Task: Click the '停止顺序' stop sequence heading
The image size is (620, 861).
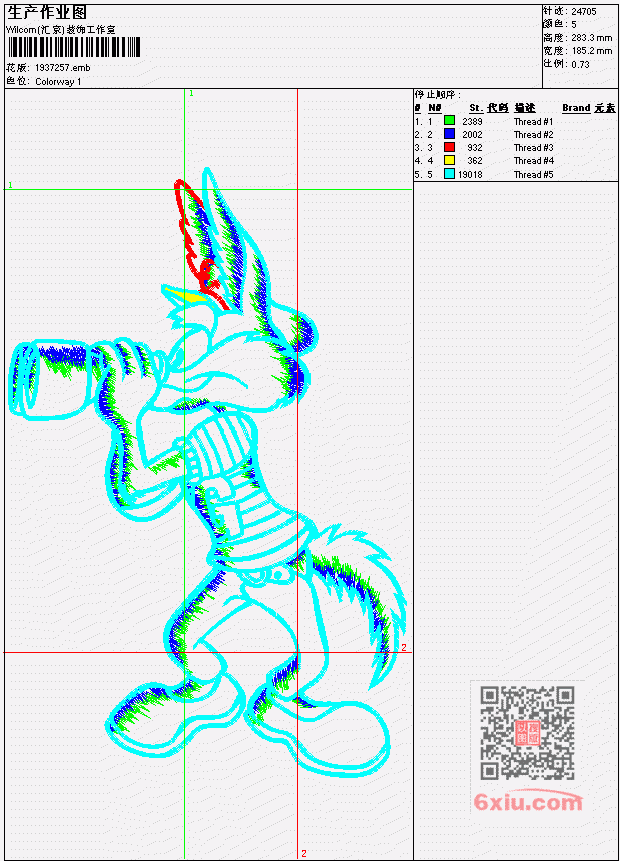Action: [438, 94]
